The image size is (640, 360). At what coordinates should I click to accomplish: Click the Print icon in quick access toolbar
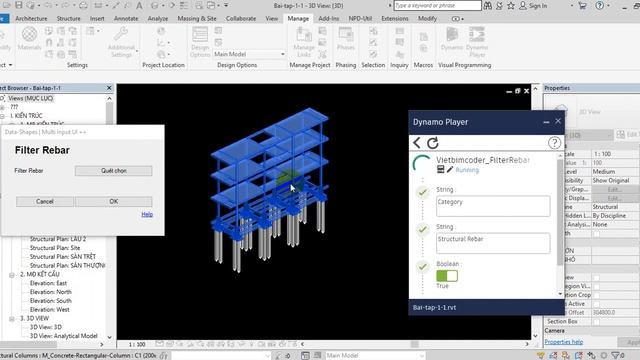(x=83, y=6)
